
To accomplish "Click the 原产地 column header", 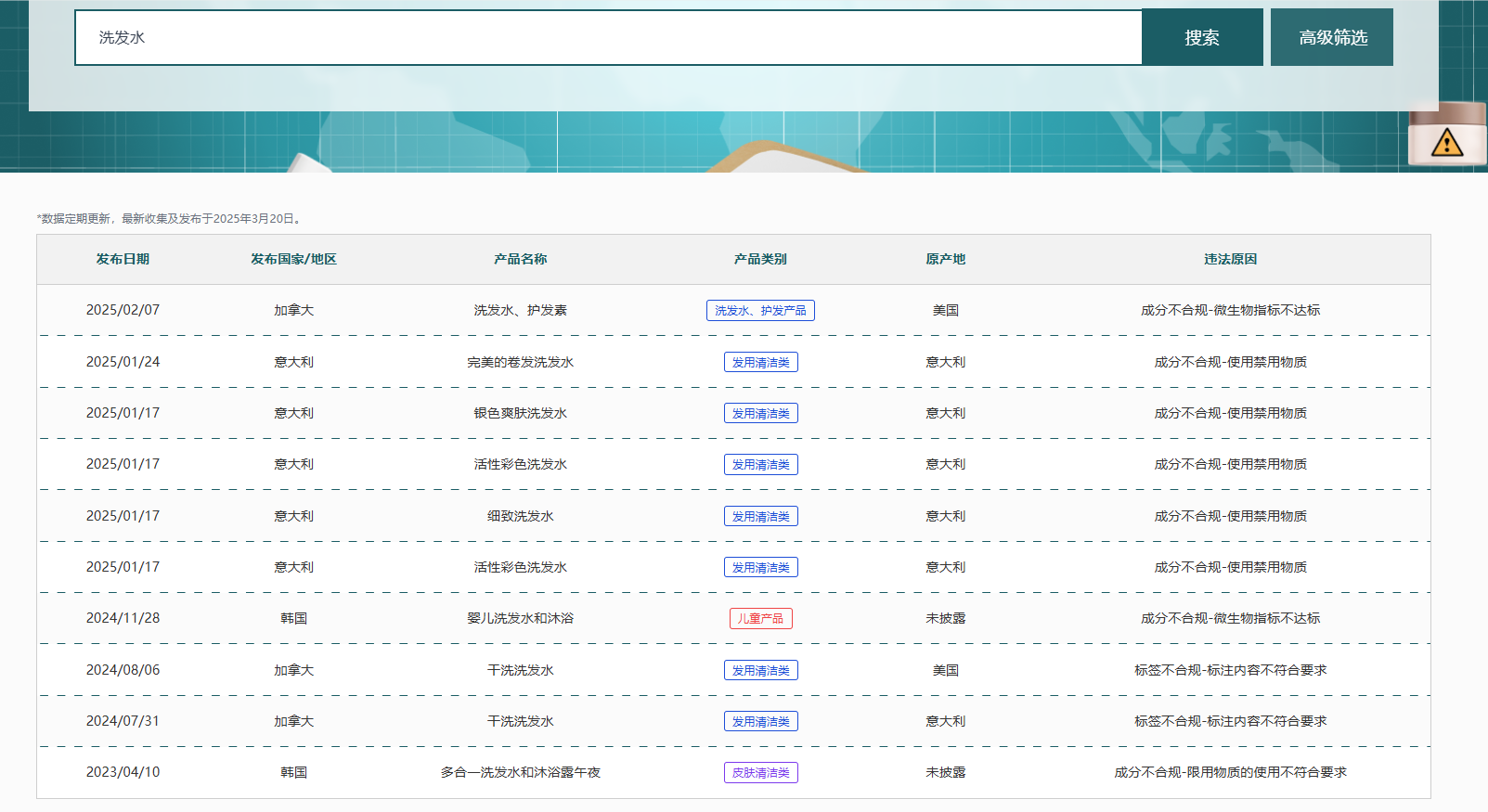I will point(945,260).
